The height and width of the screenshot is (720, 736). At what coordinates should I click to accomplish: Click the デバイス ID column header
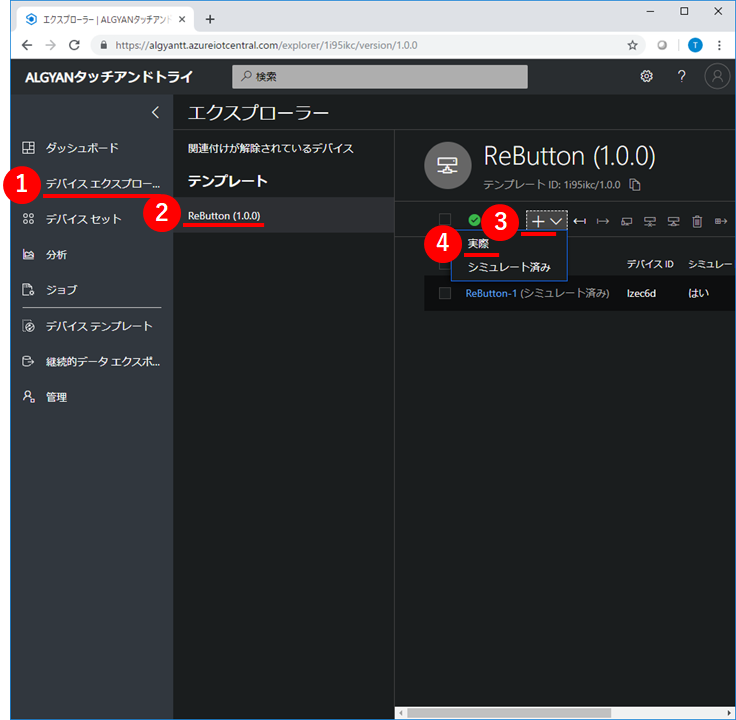650,264
